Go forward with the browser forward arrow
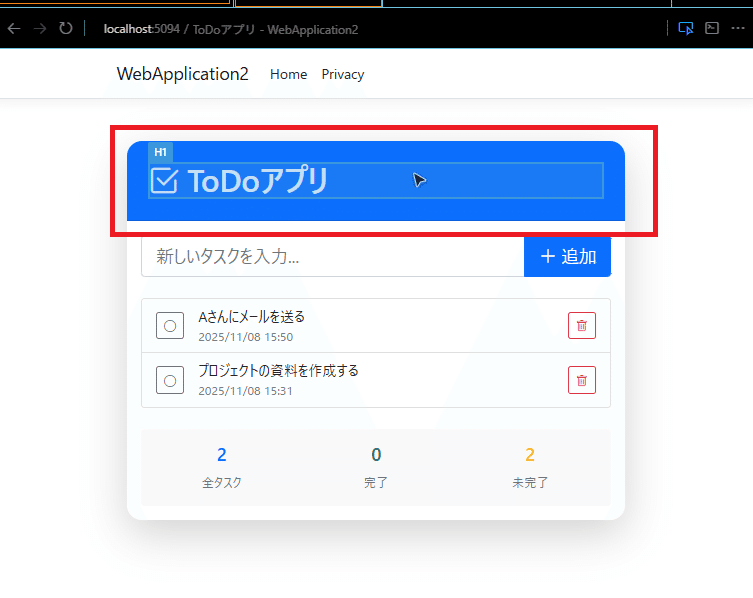Screen dimensions: 753x598 coord(40,29)
